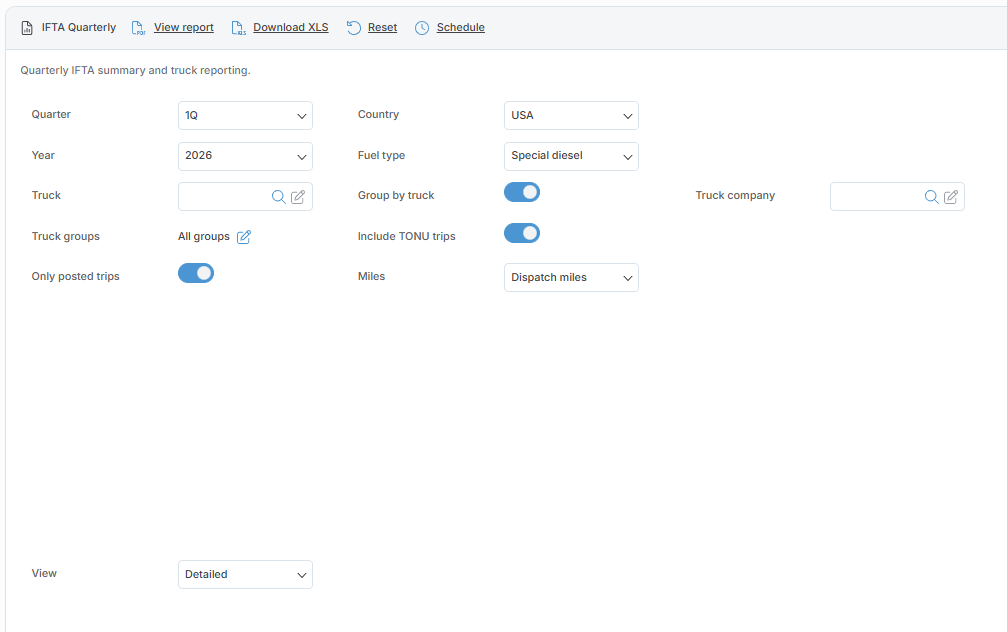Open the View dropdown set to Detailed
The height and width of the screenshot is (632, 1007).
pyautogui.click(x=245, y=575)
